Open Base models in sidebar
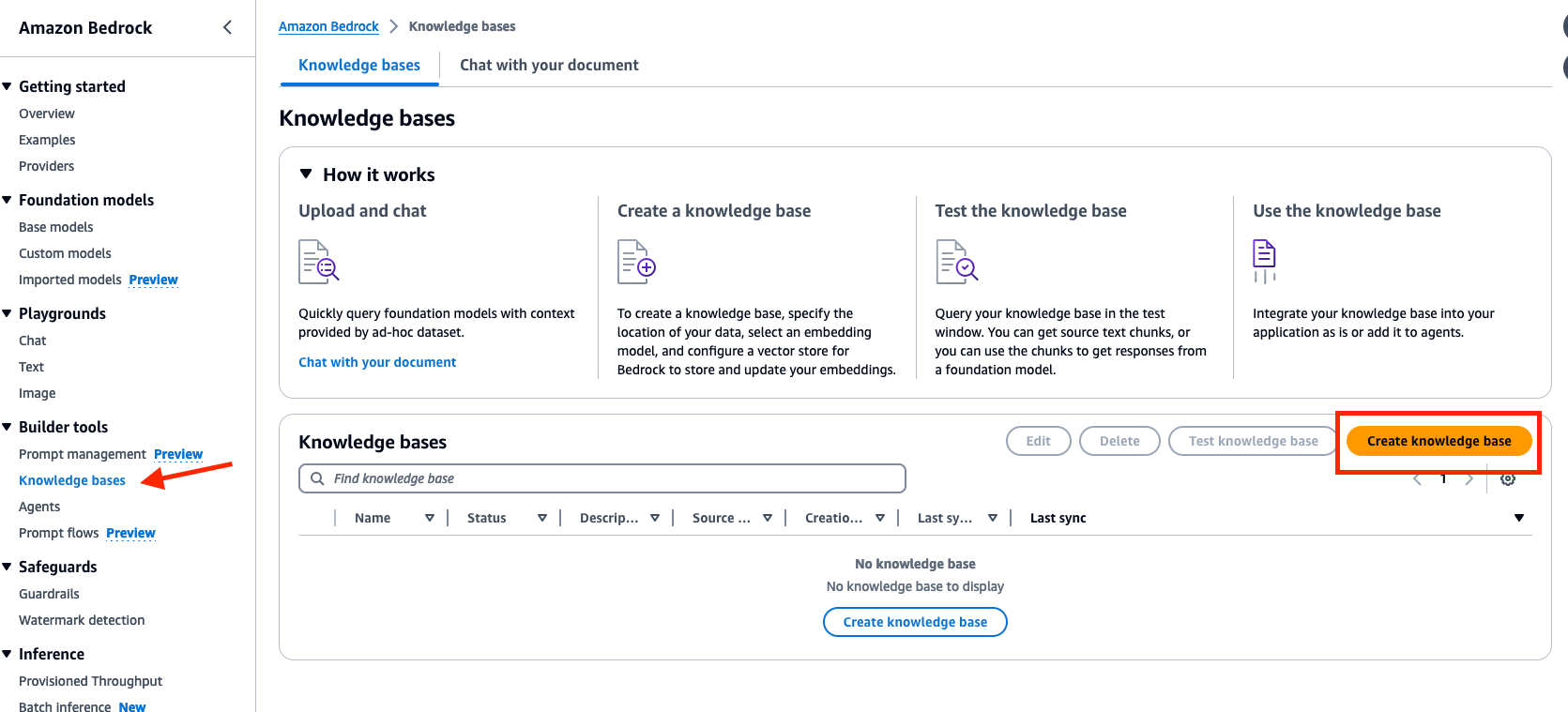This screenshot has height=712, width=1568. 56,227
